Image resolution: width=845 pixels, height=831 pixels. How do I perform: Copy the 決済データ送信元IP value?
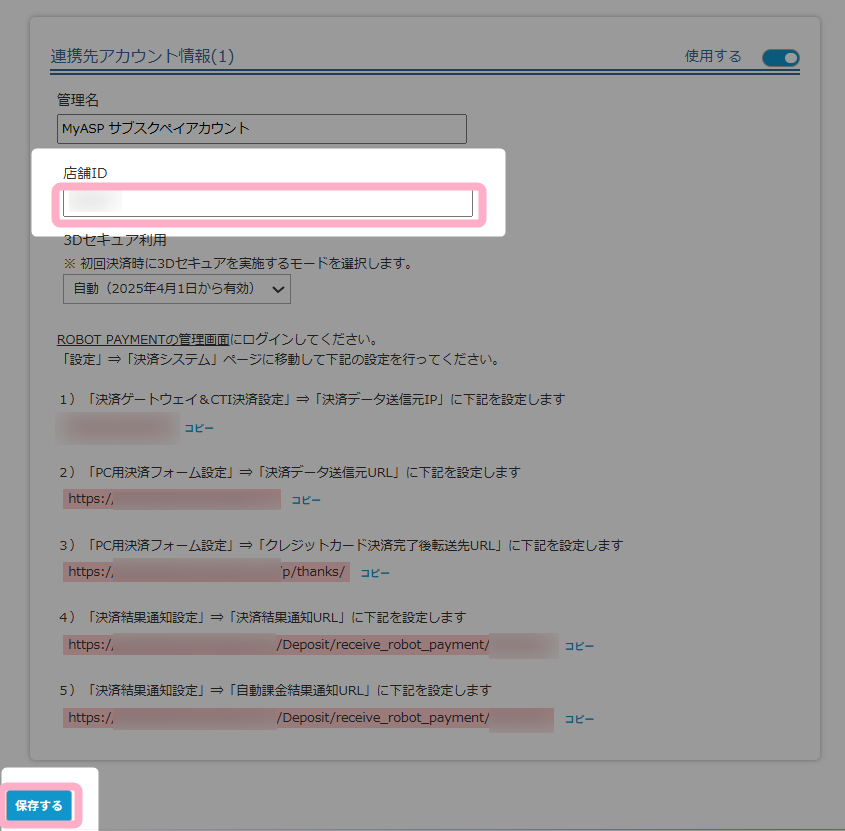198,428
